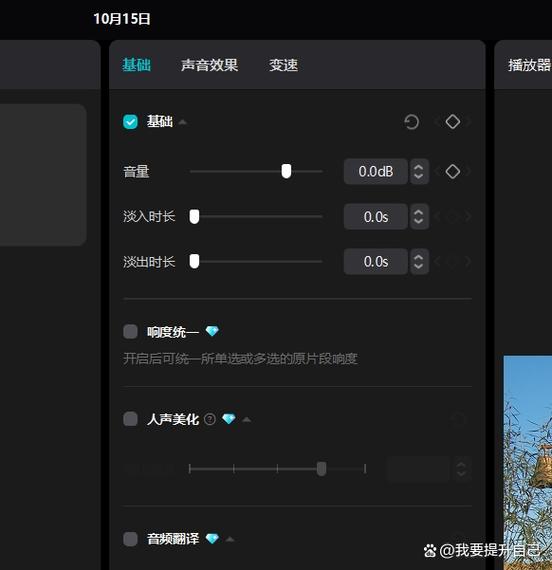Screen dimensions: 552x570
Task: Collapse the 人声美化 section arrow
Action: point(247,420)
